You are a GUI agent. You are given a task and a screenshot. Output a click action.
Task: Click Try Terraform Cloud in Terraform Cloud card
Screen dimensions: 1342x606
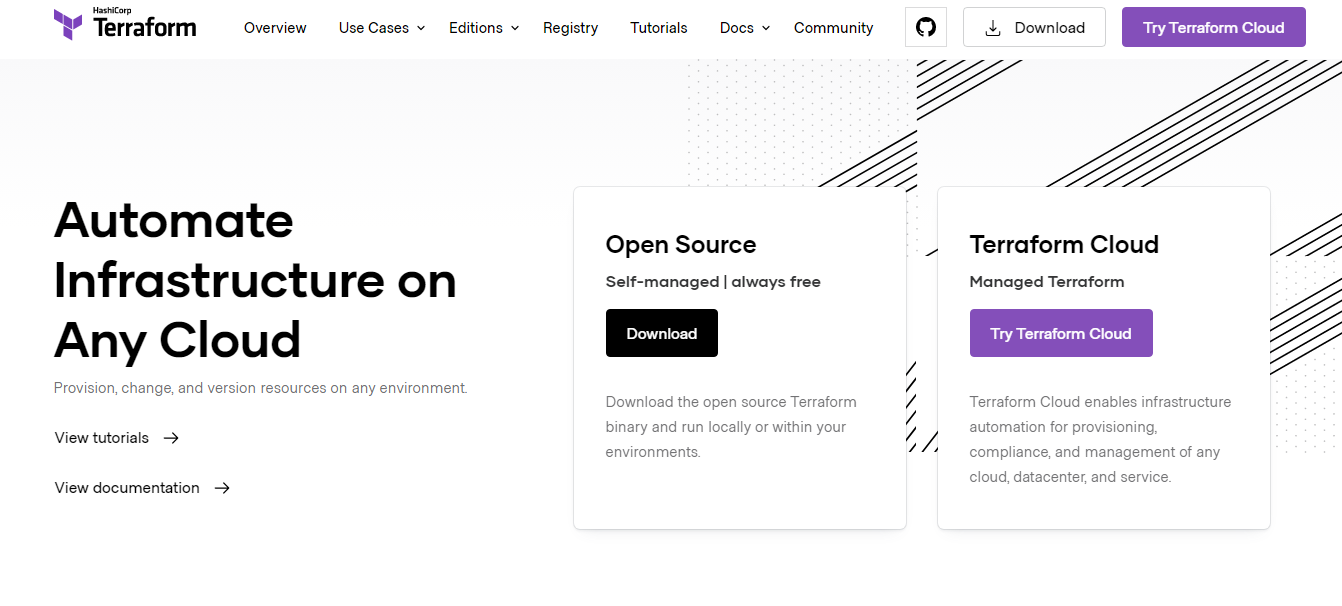(x=1061, y=333)
